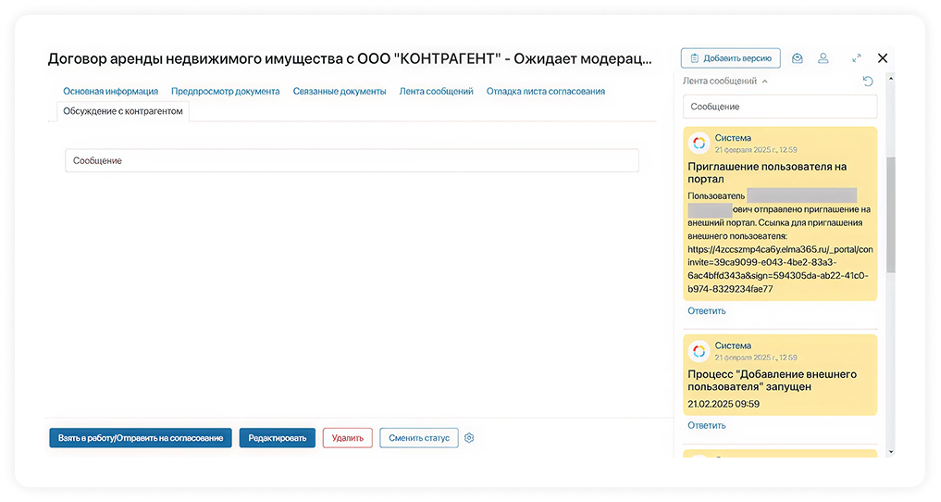Click Взять в работу/Отправить на согласование
This screenshot has height=502, width=941.
coord(140,438)
